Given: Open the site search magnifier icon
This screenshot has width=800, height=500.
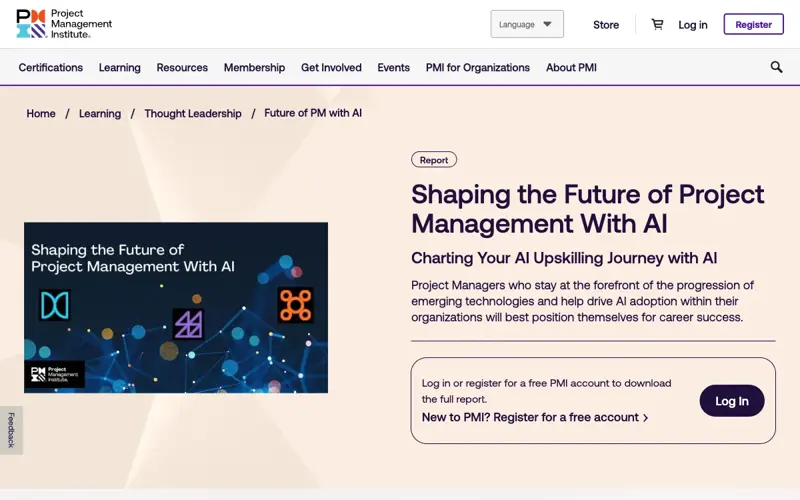Looking at the screenshot, I should (x=776, y=67).
